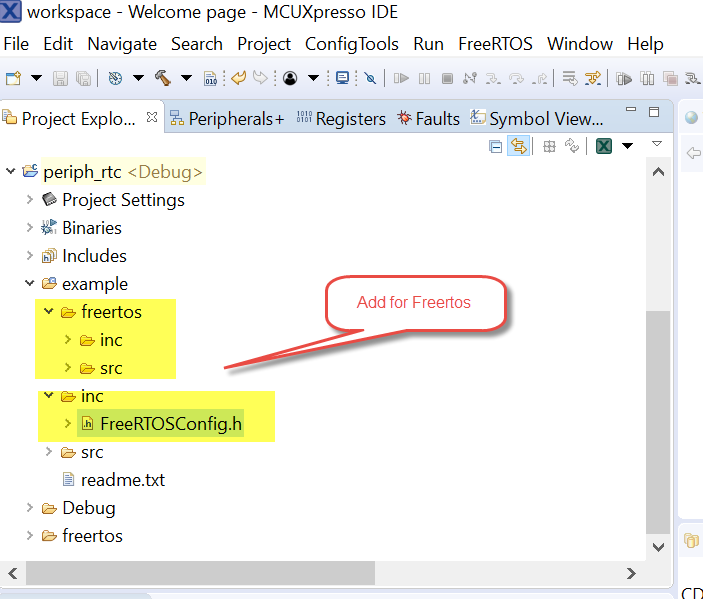Click the Step Into icon
703x599 pixels.
pyautogui.click(x=493, y=79)
